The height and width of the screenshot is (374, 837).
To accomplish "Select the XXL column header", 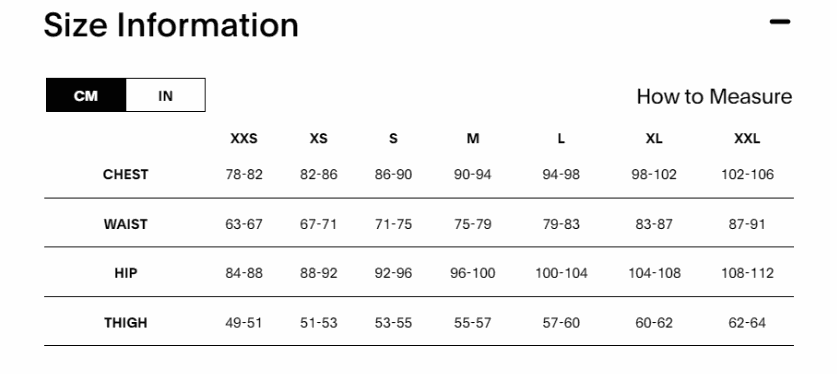I will click(x=747, y=139).
